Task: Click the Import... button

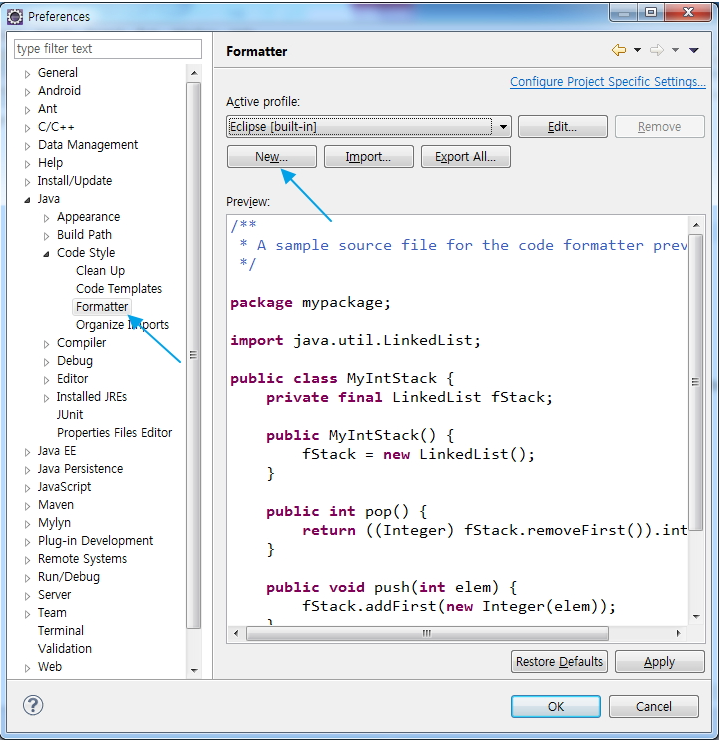Action: tap(368, 156)
